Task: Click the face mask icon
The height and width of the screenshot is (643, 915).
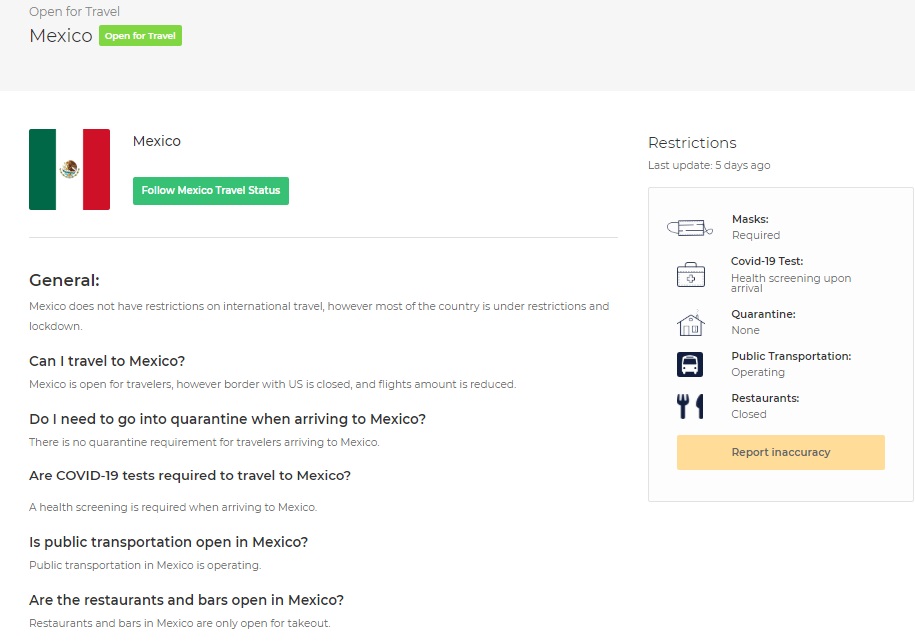Action: click(x=689, y=228)
